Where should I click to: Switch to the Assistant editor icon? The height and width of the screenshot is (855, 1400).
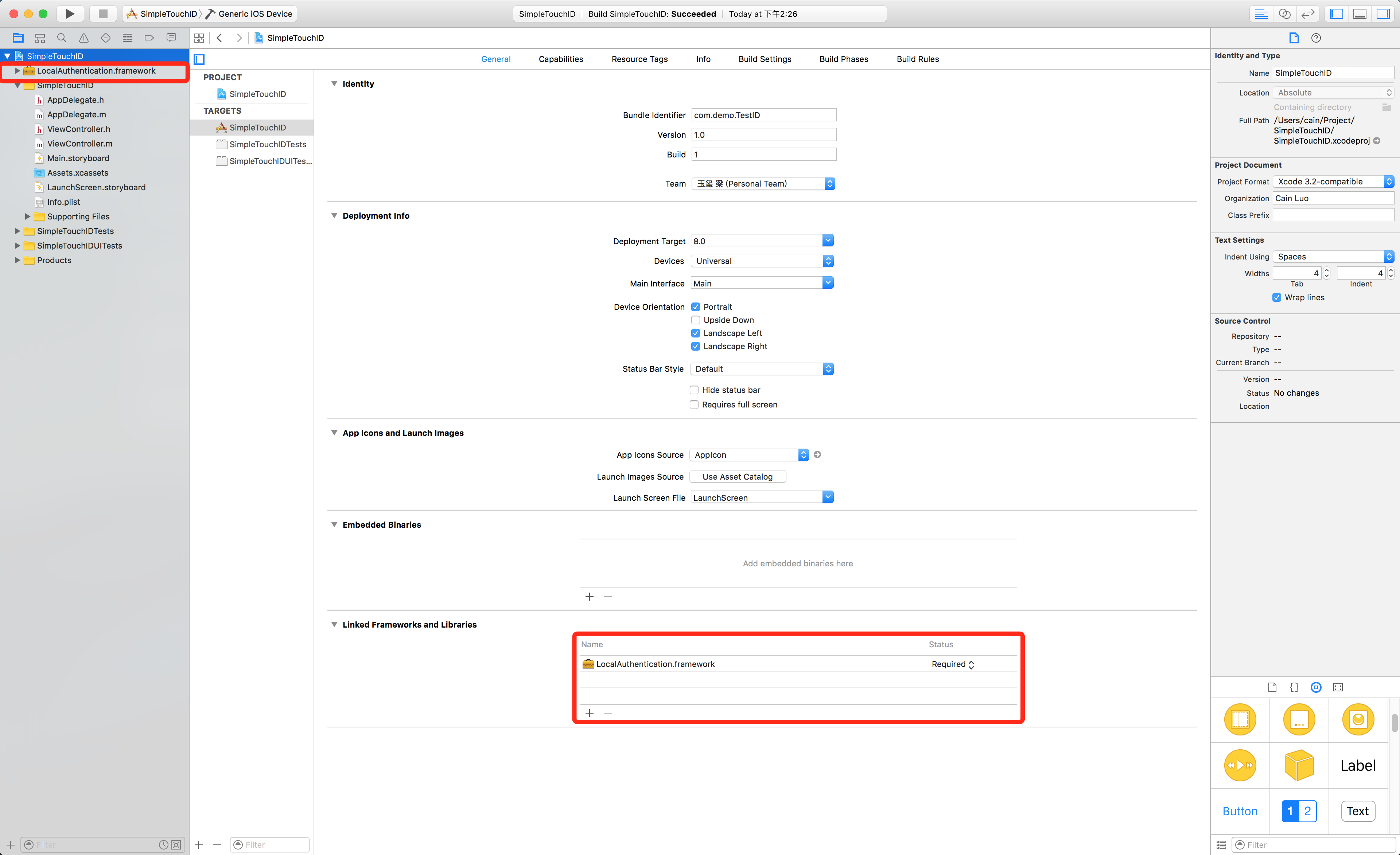tap(1285, 13)
